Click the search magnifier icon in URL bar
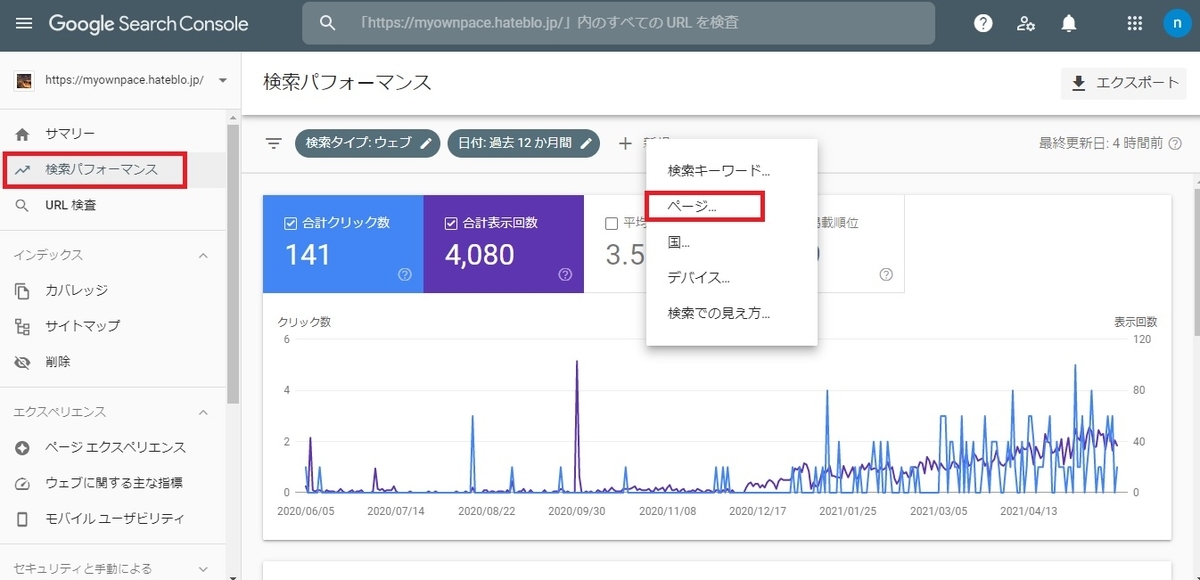The height and width of the screenshot is (580, 1200). [x=327, y=22]
